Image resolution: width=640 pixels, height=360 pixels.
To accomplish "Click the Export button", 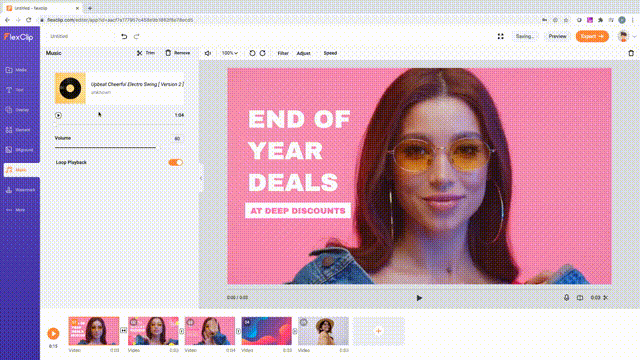I will pyautogui.click(x=592, y=36).
